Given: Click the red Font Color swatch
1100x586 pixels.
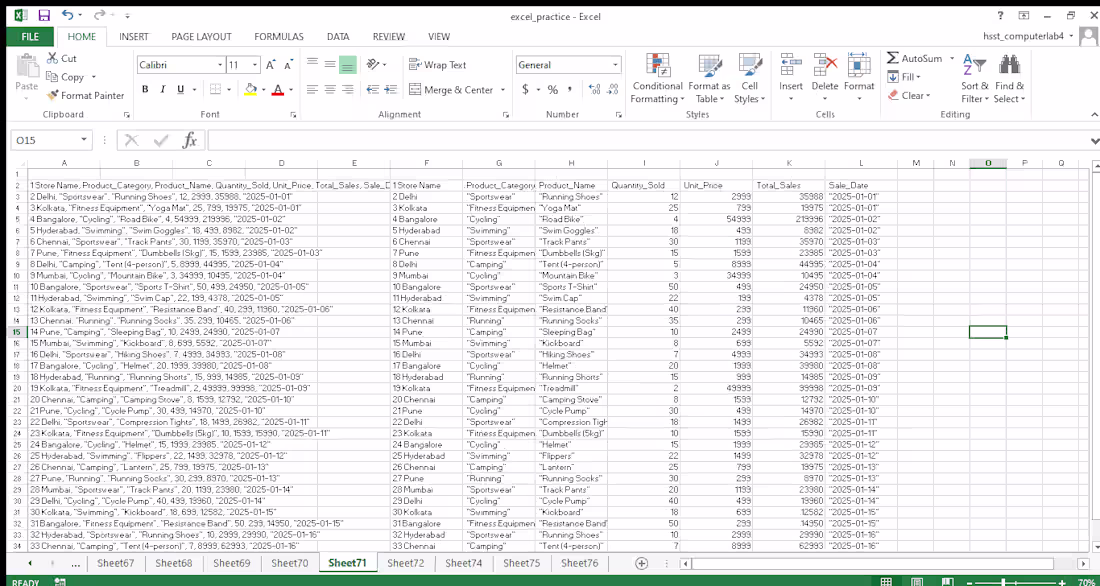Looking at the screenshot, I should pyautogui.click(x=278, y=89).
